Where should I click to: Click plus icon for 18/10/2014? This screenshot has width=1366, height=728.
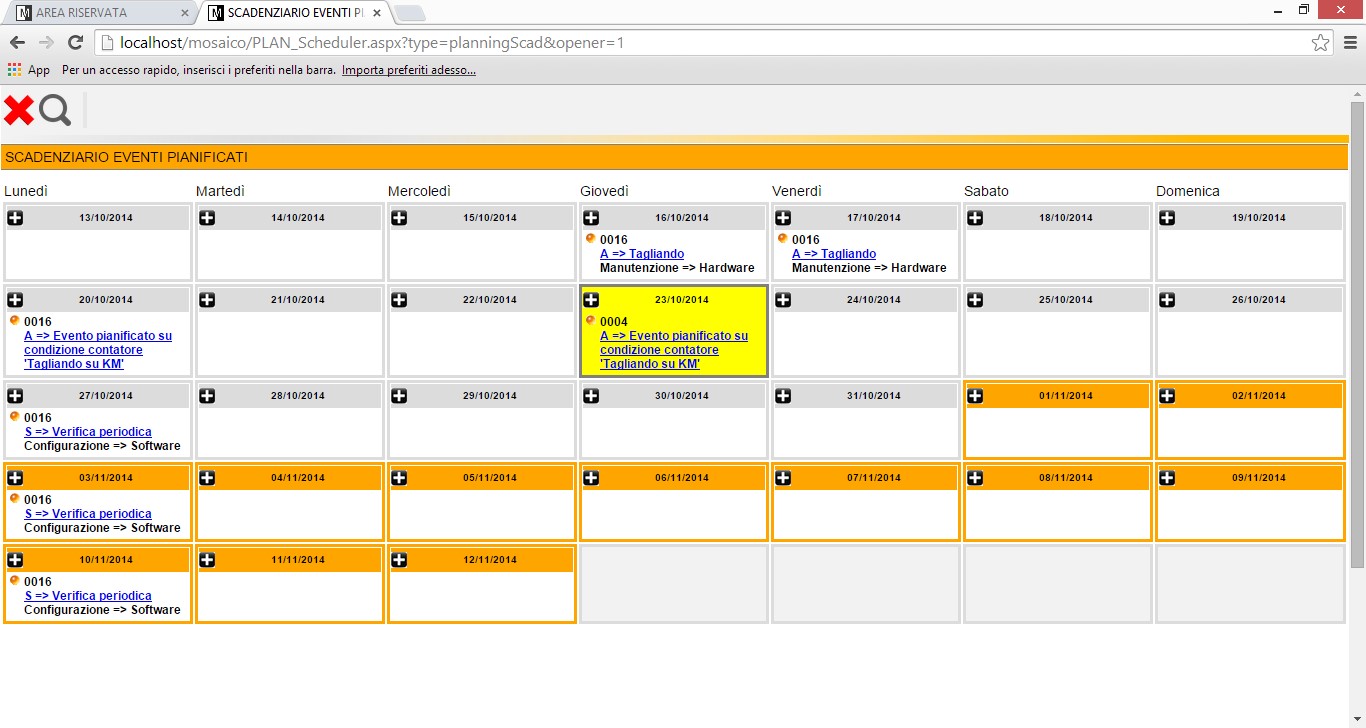pyautogui.click(x=975, y=218)
